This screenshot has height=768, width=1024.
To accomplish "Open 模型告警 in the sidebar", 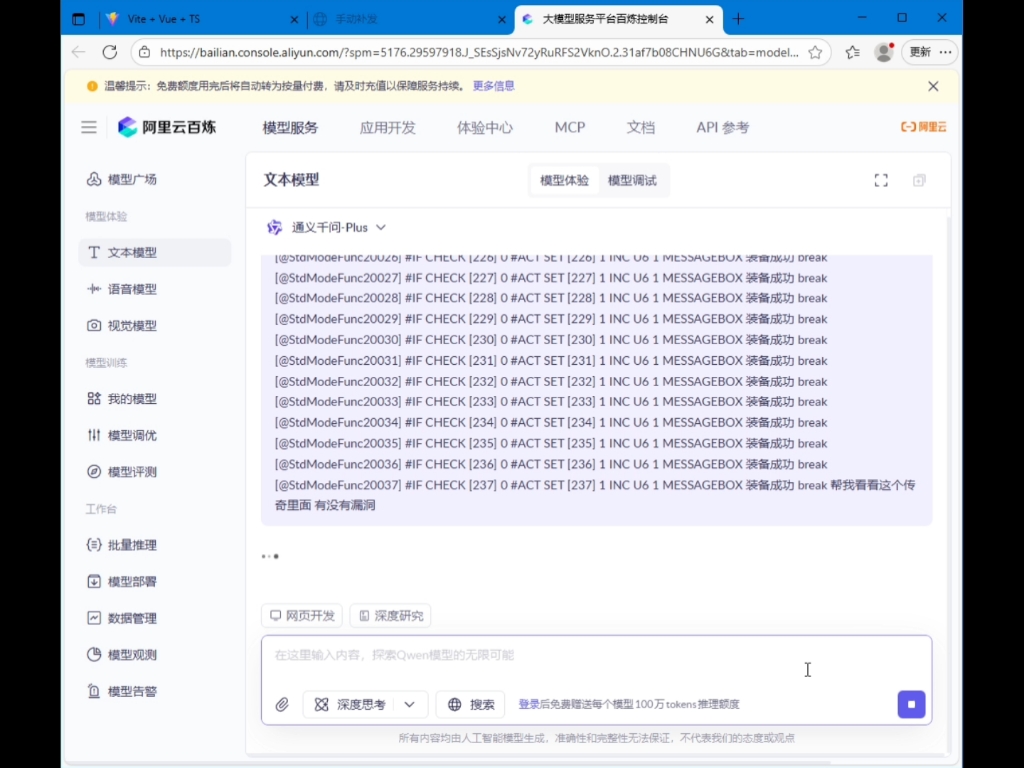I will [x=122, y=691].
